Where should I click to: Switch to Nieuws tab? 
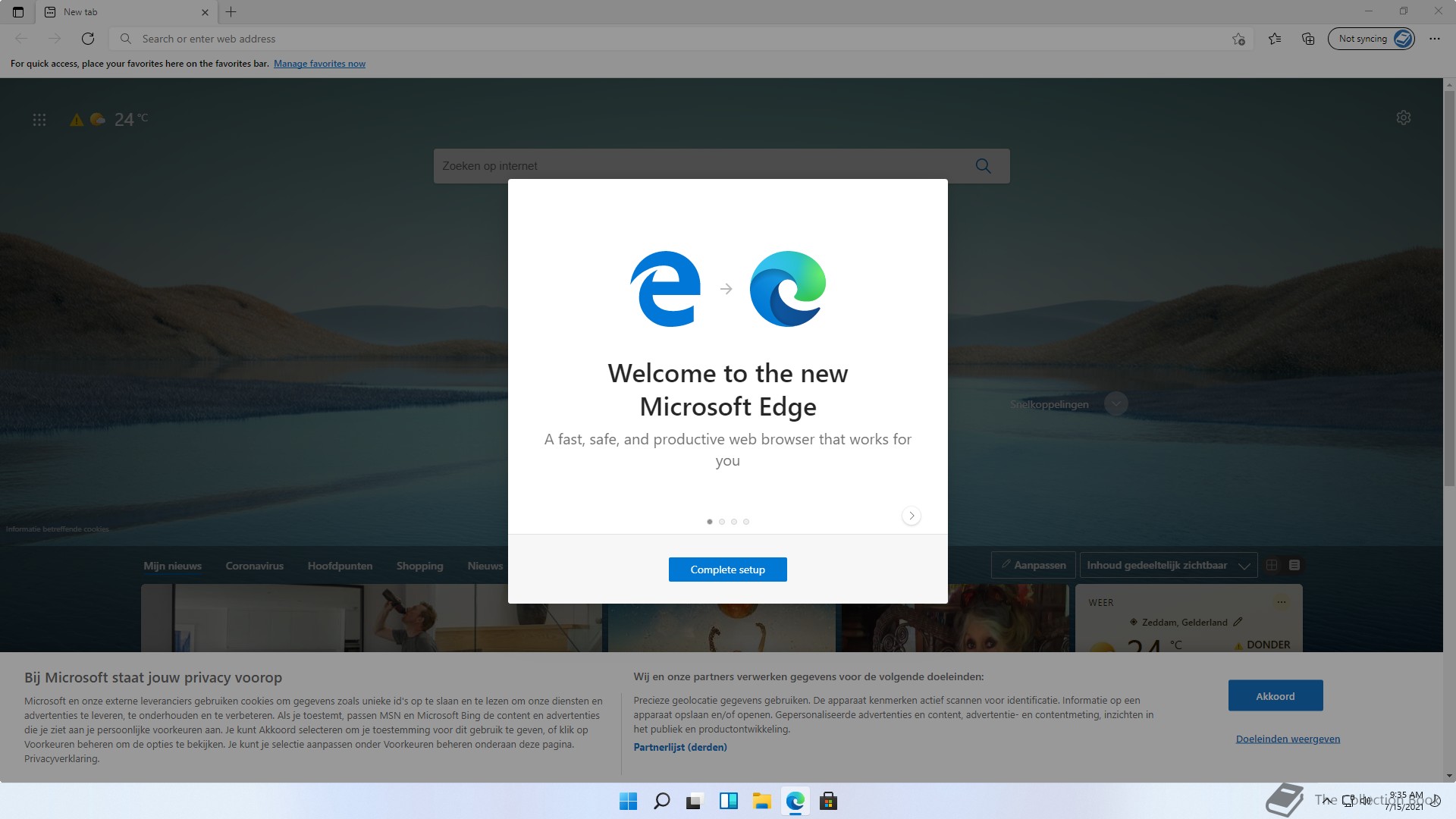point(485,566)
